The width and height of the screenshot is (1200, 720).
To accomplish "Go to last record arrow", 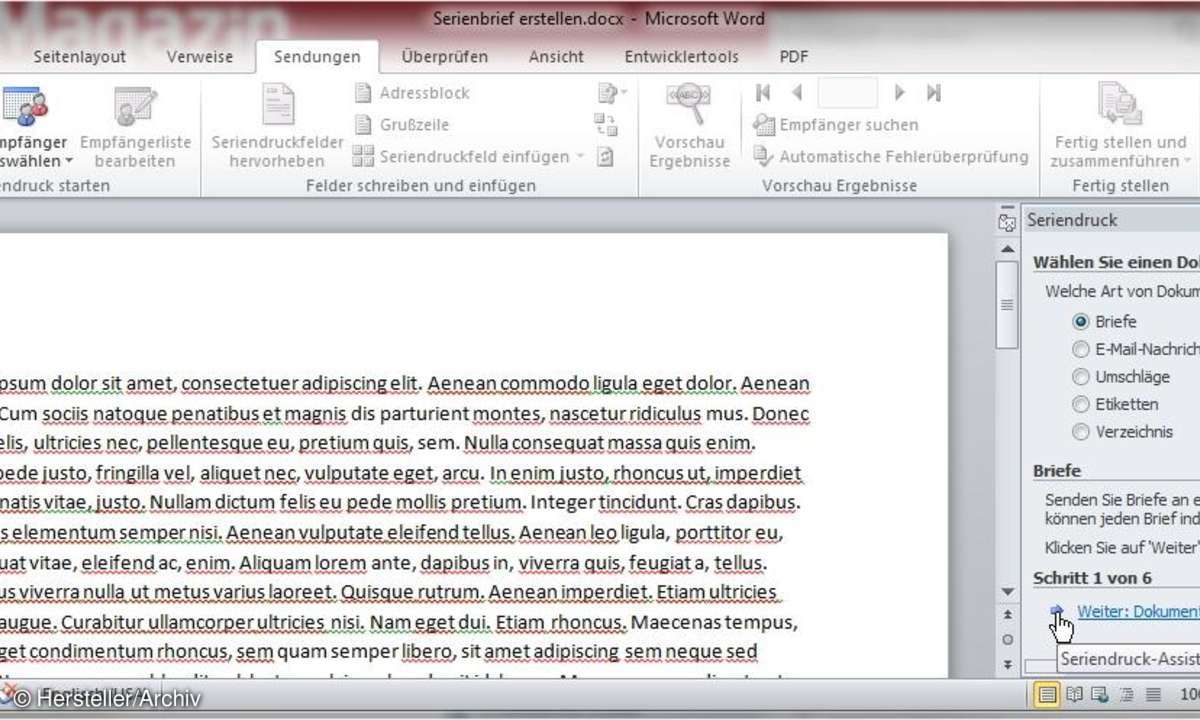I will pos(934,93).
